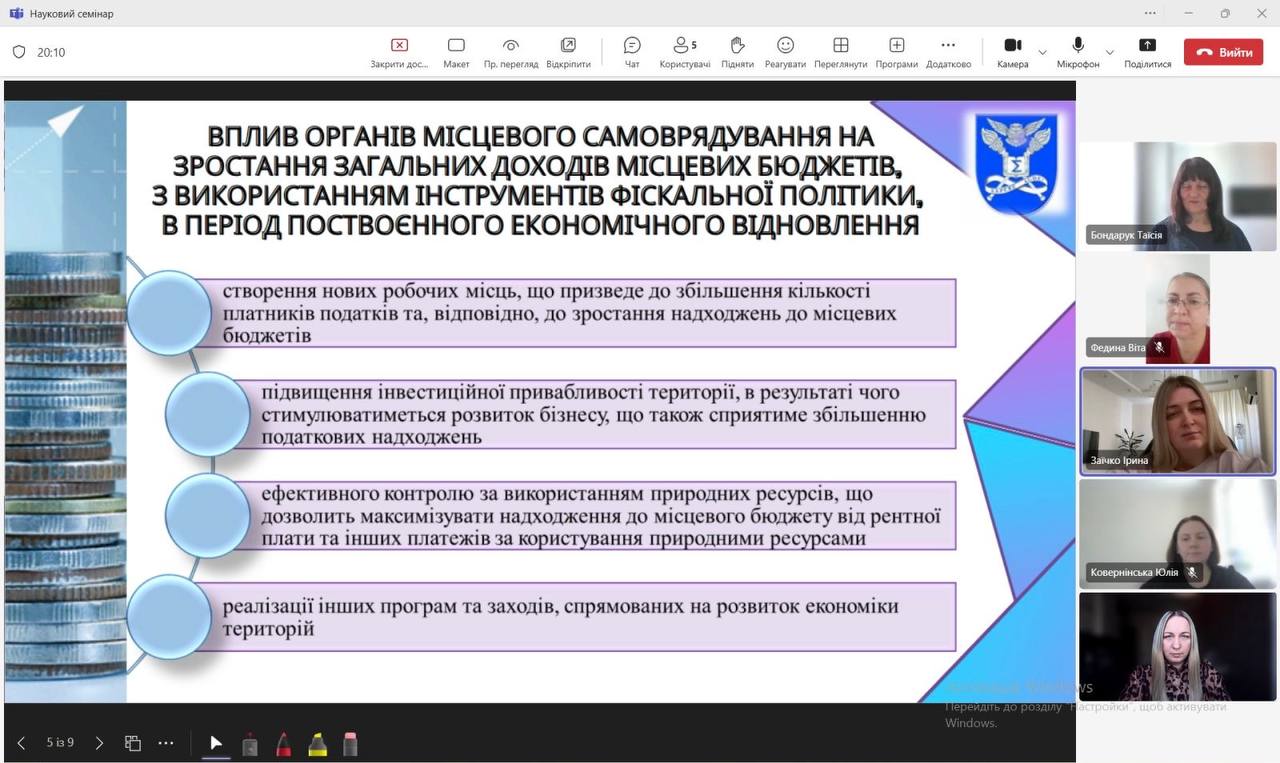Screen dimensions: 1280x763
Task: Open Переглянути view menu
Action: coord(840,52)
